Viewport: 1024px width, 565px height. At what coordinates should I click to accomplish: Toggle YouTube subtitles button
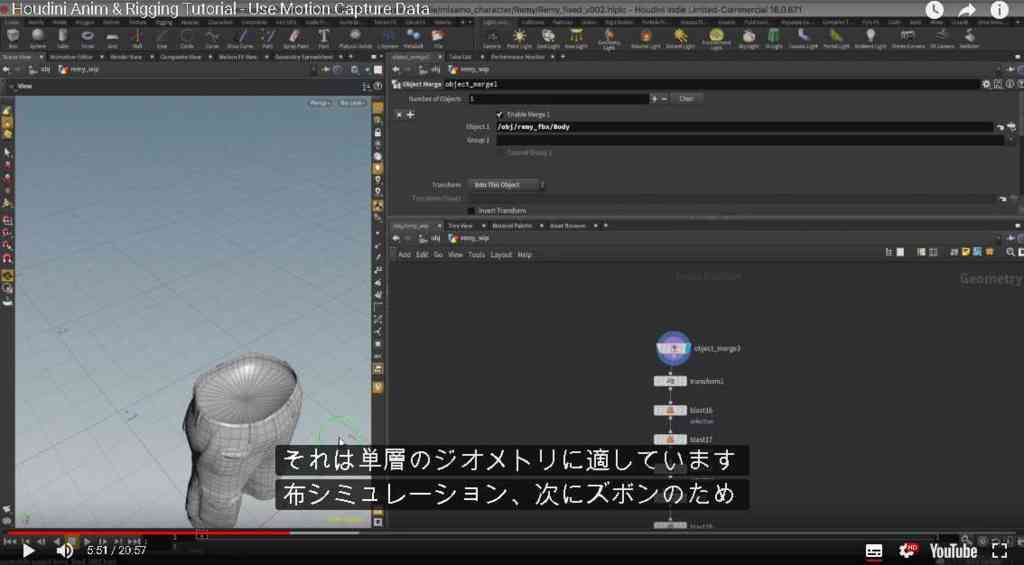(874, 551)
